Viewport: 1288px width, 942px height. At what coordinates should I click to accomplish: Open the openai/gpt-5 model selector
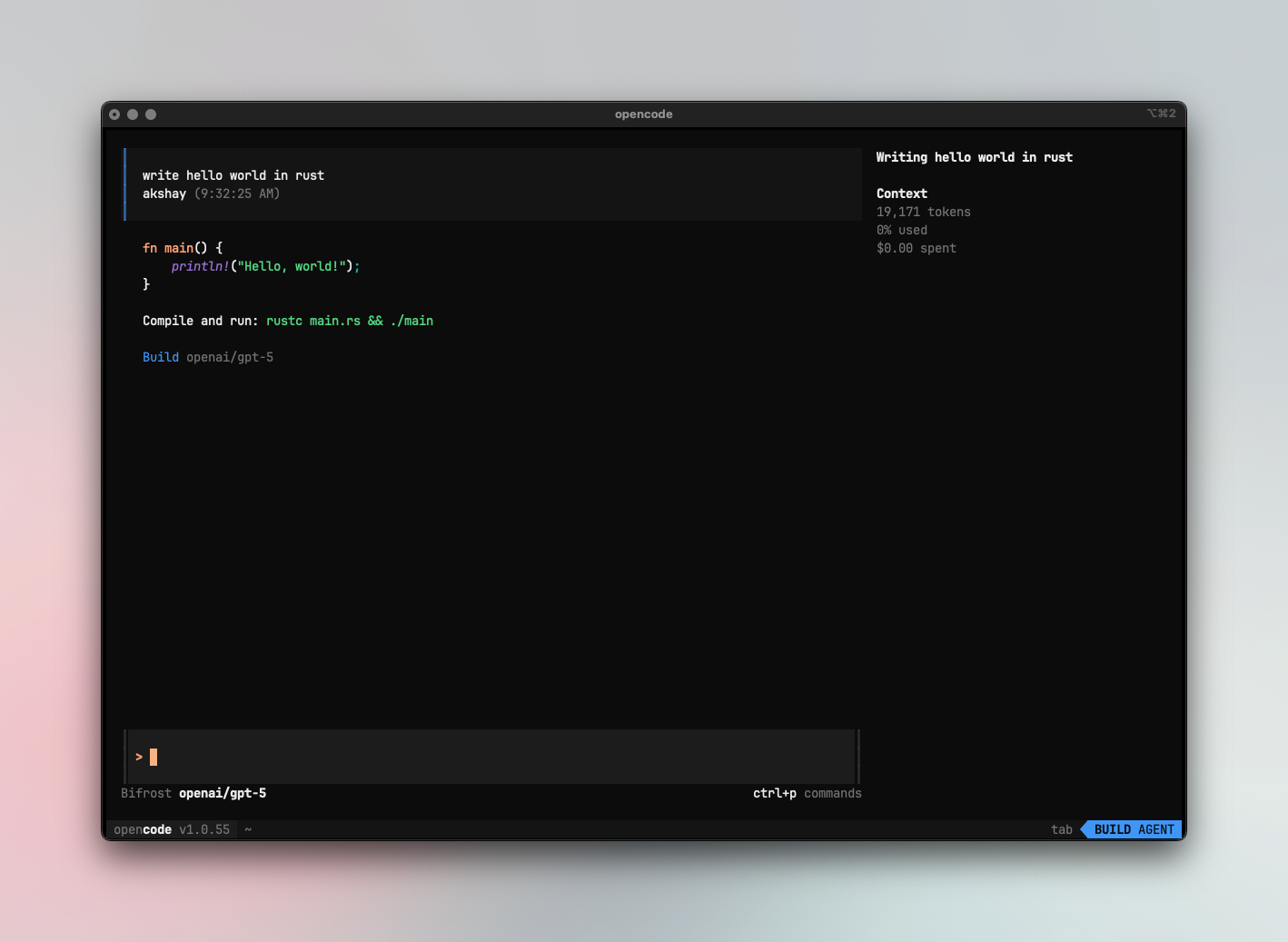click(223, 793)
